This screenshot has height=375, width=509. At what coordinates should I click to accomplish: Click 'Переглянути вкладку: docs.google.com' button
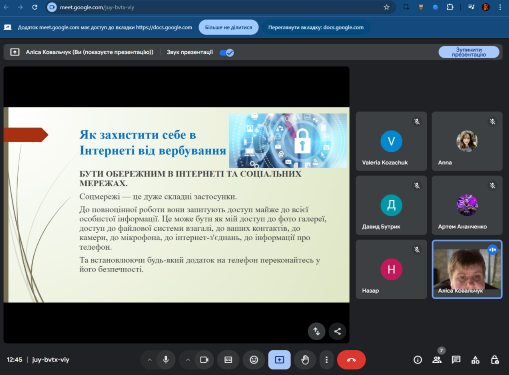(x=316, y=27)
